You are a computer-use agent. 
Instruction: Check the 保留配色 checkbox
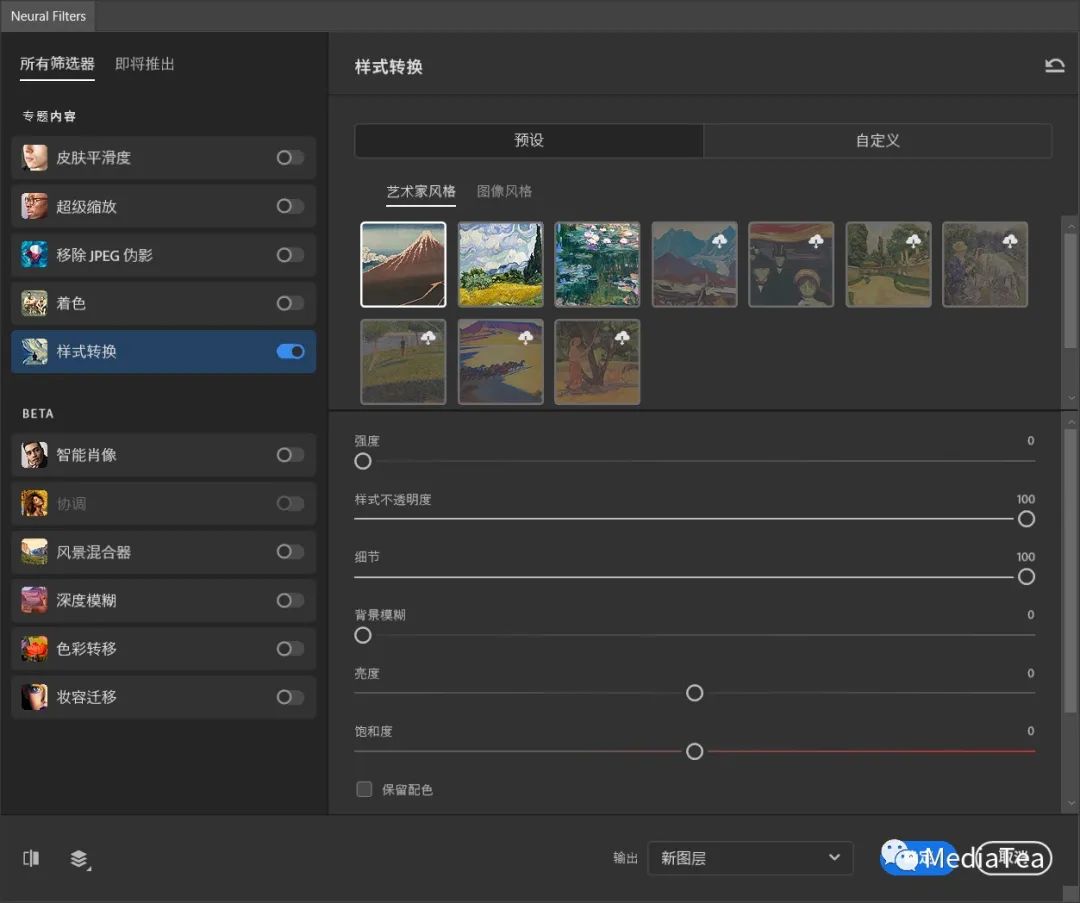point(364,789)
